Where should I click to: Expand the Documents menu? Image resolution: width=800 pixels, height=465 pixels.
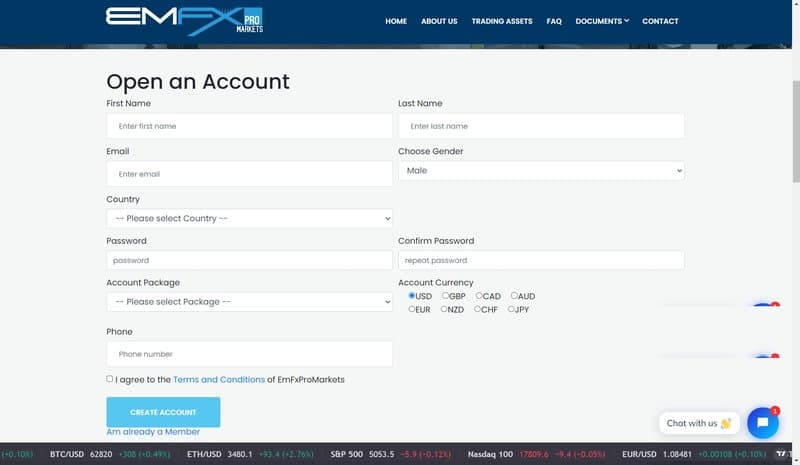click(602, 21)
